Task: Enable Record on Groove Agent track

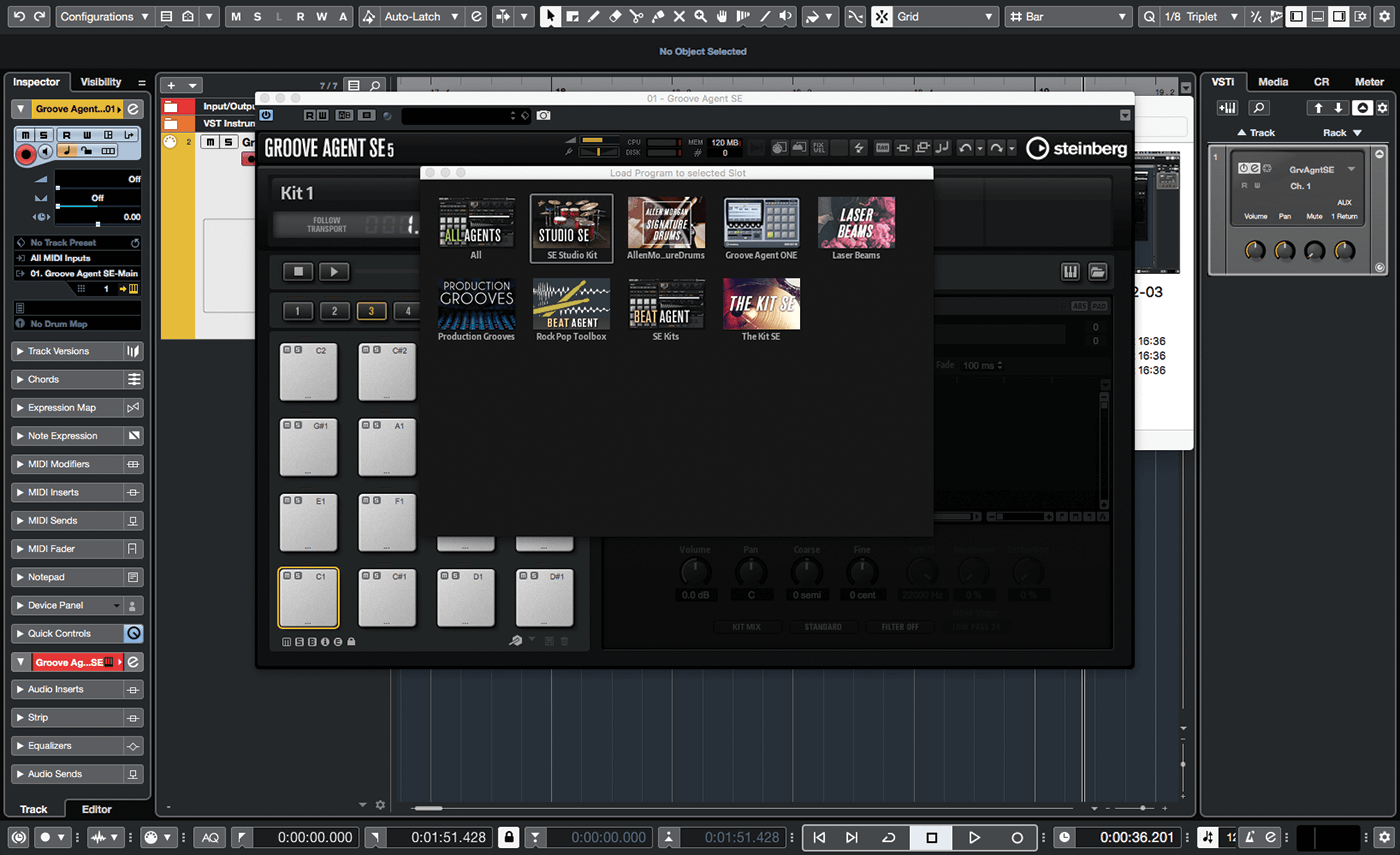Action: (x=25, y=153)
